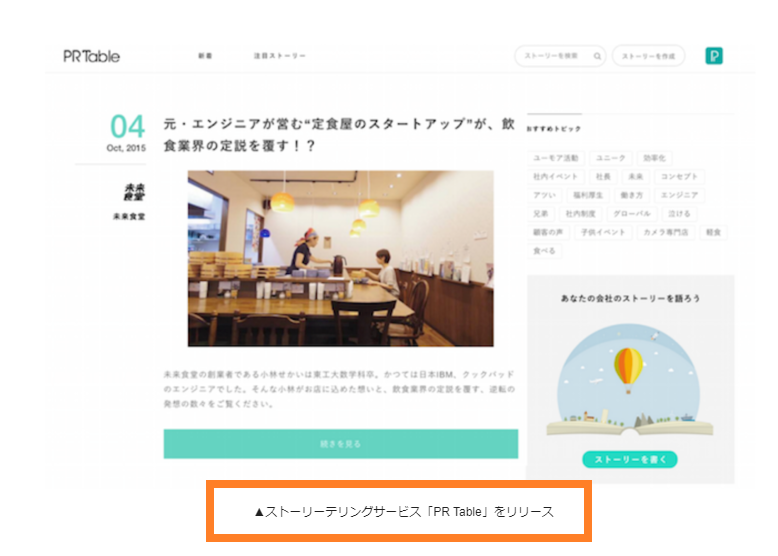
Task: Open the article headline about 定食屋のスタートアップ
Action: [x=338, y=134]
